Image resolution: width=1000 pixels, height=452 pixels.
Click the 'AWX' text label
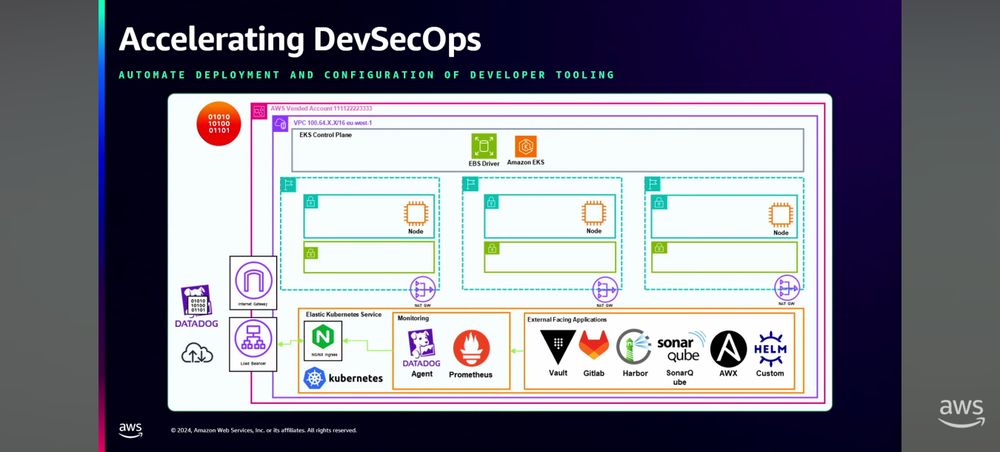pos(728,373)
